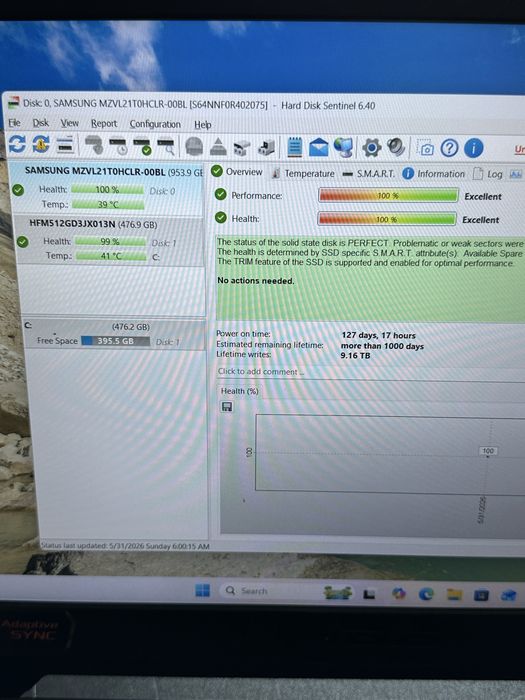
Task: Click the status last updated text in status bar
Action: (125, 546)
